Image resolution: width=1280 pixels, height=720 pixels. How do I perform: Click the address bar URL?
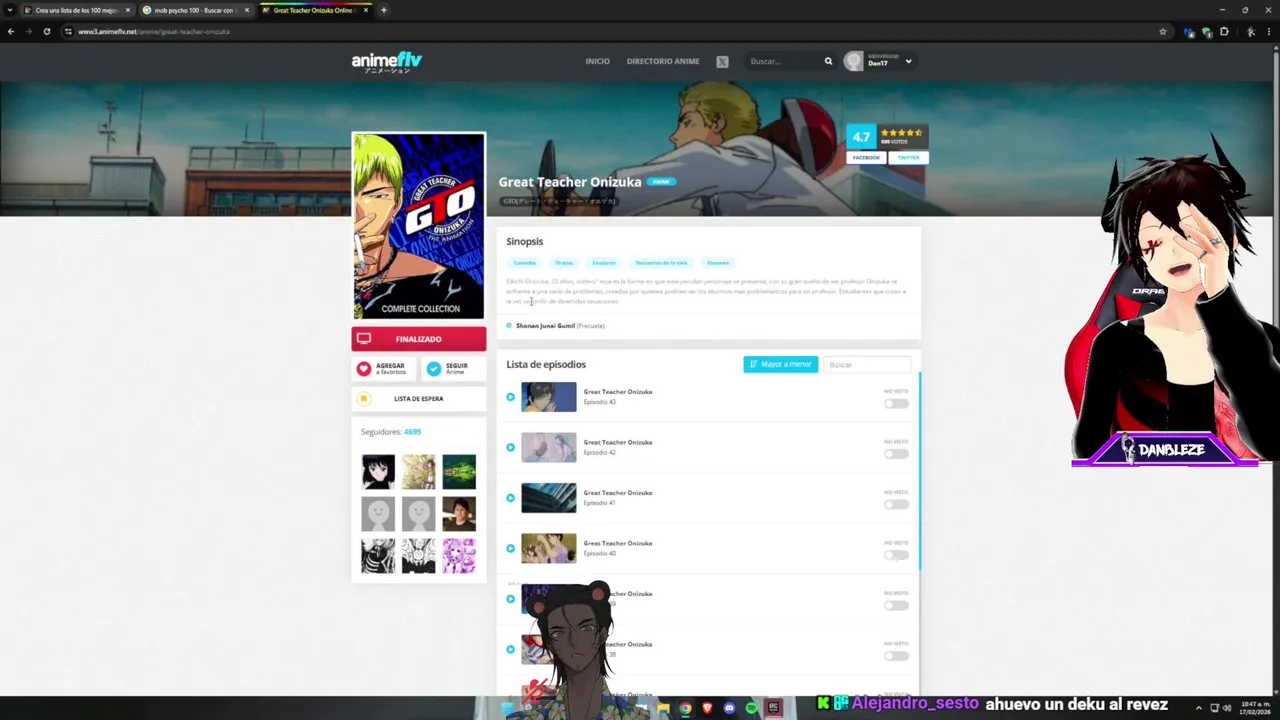[154, 31]
